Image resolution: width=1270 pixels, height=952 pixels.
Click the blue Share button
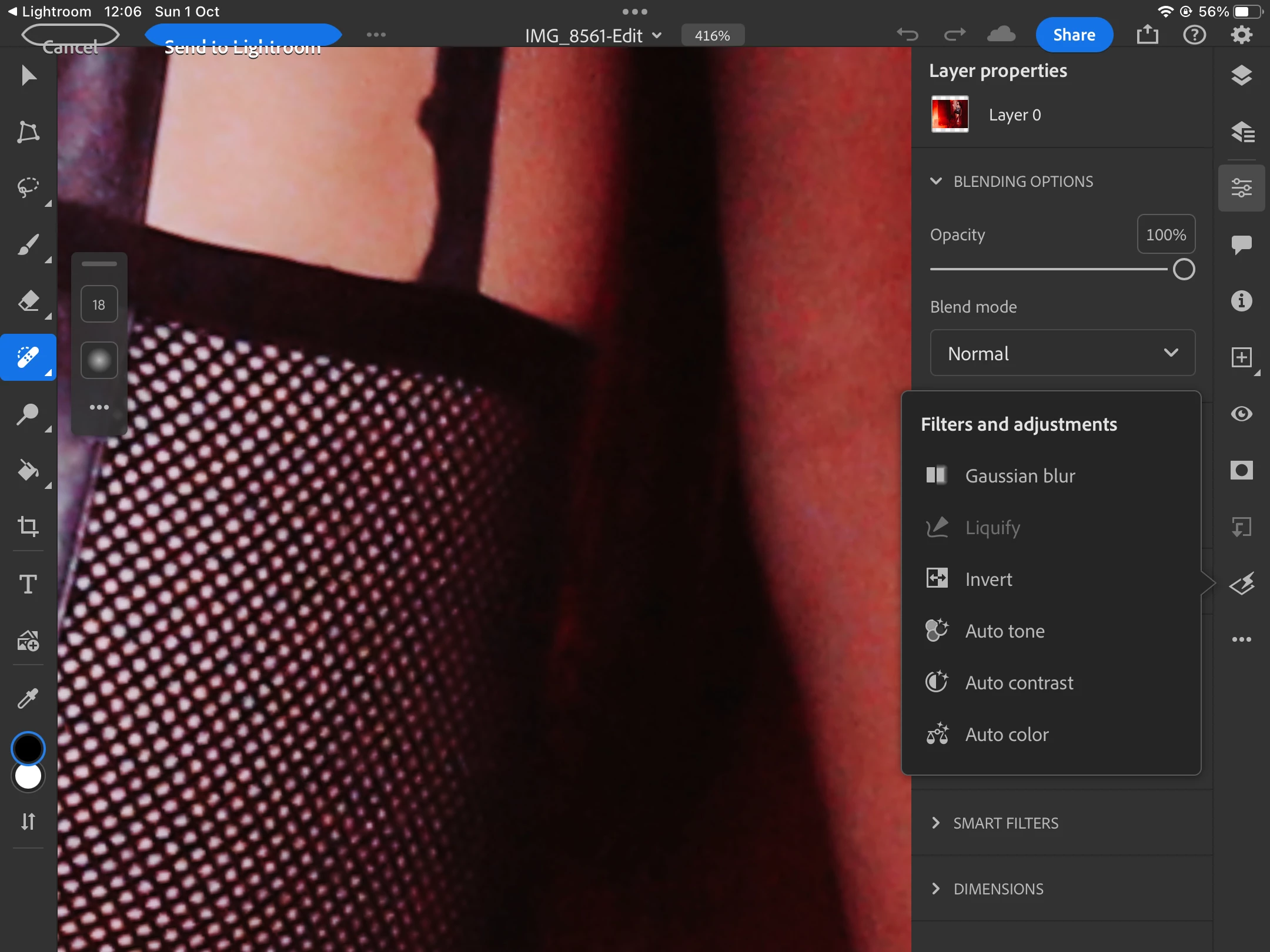pyautogui.click(x=1074, y=35)
